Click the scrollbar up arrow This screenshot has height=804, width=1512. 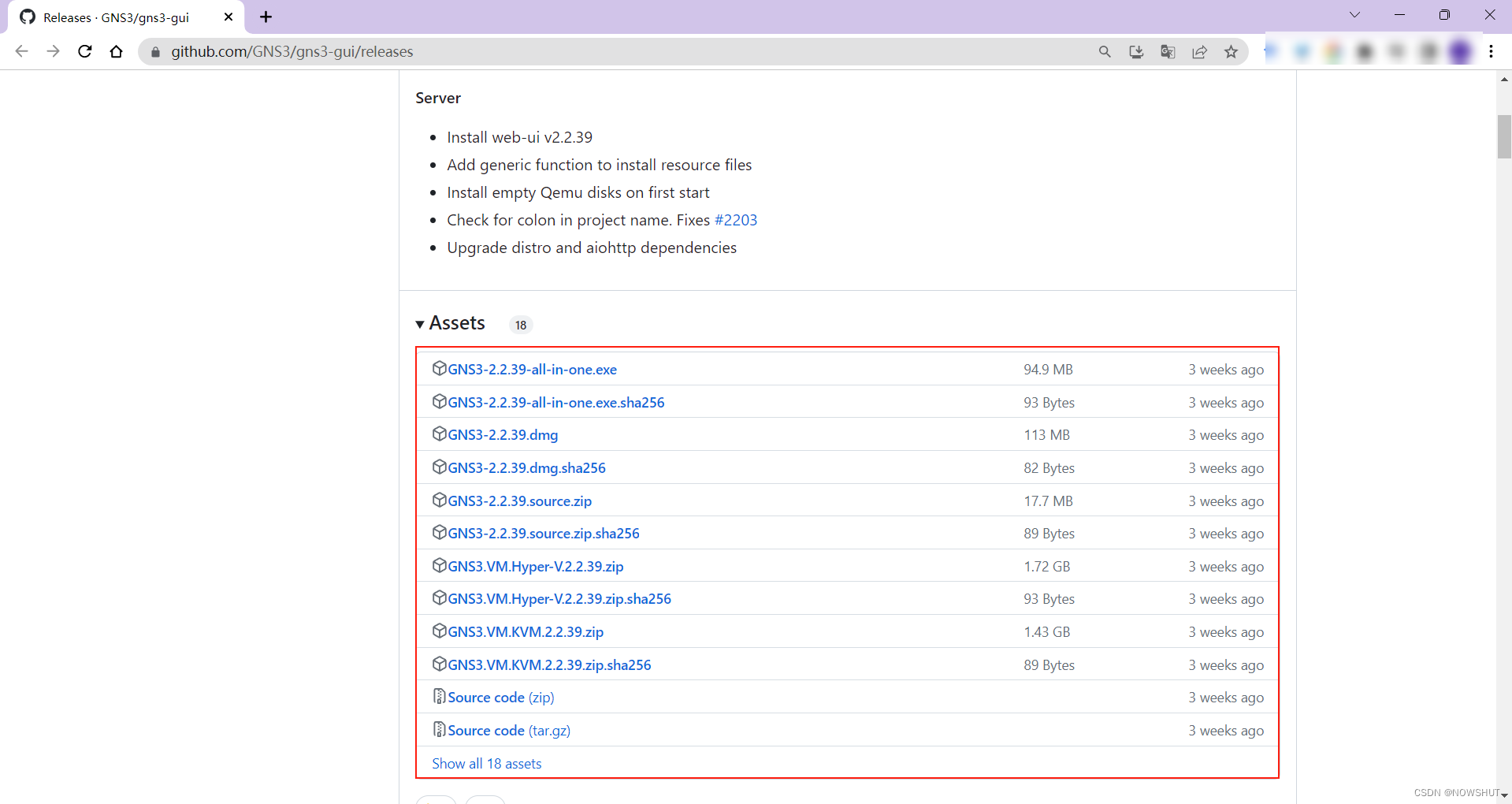[x=1504, y=79]
